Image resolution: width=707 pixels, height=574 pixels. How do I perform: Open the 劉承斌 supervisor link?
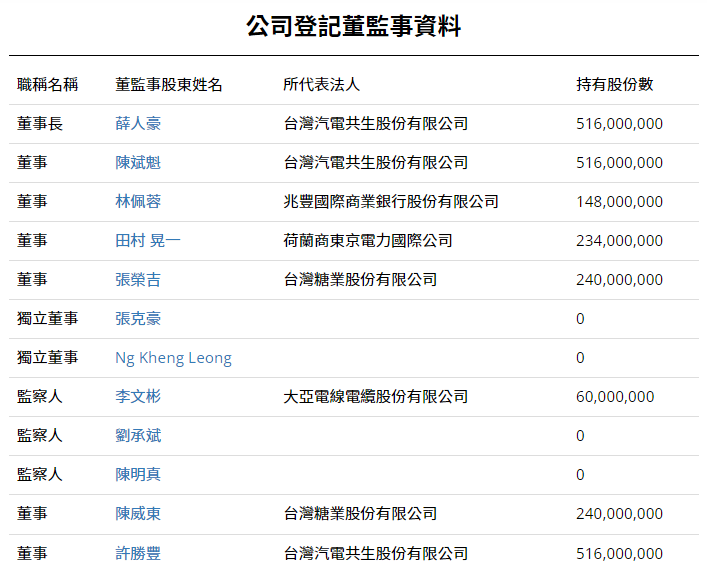coord(138,436)
